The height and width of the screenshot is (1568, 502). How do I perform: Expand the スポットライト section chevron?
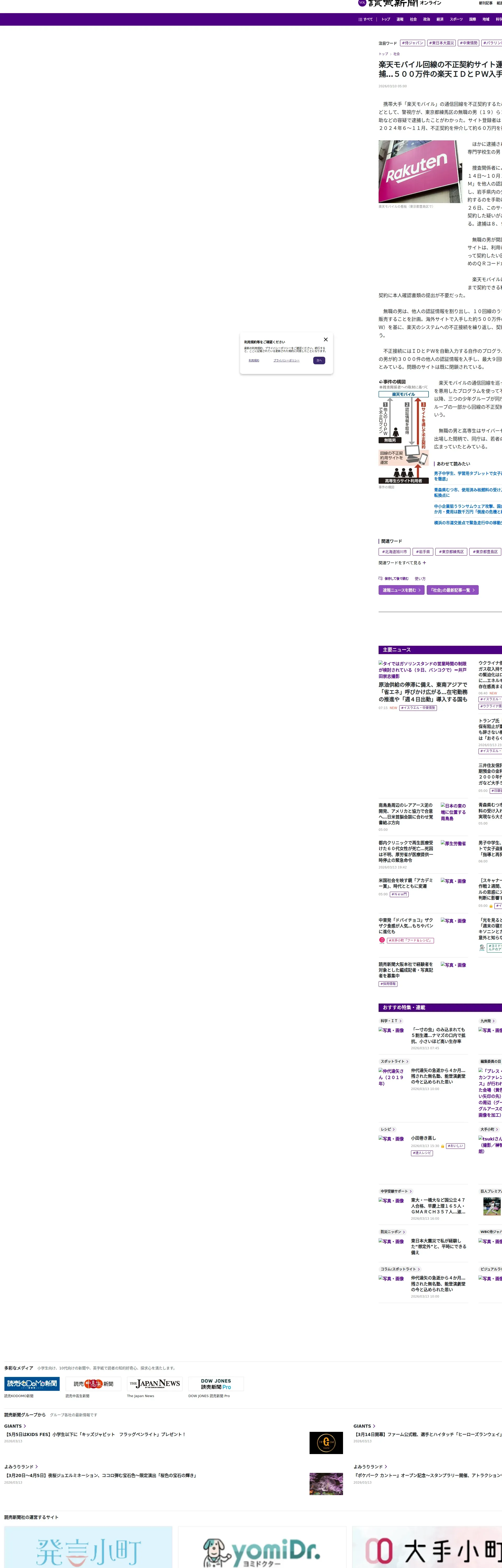point(407,1061)
